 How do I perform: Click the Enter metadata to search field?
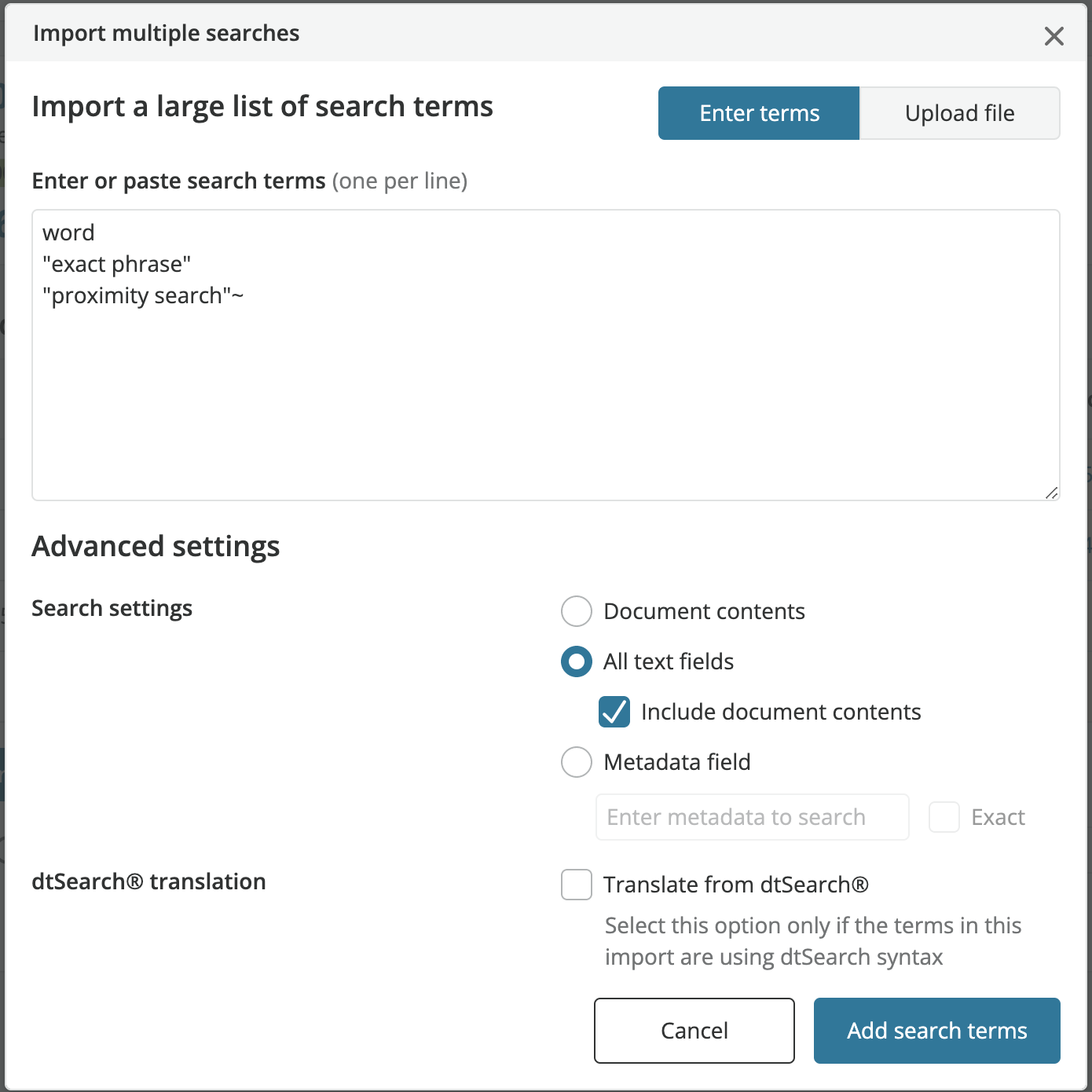pyautogui.click(x=751, y=817)
